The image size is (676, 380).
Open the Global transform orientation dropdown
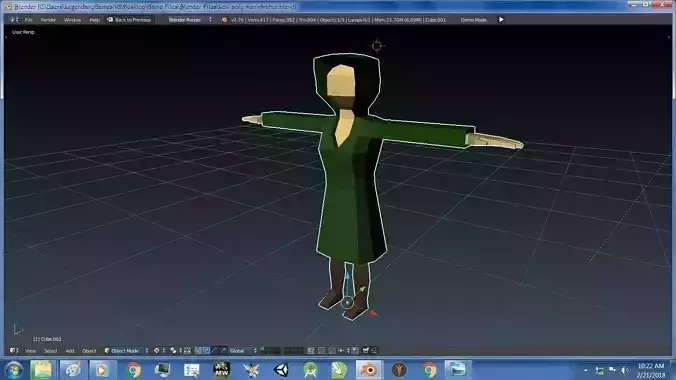pos(243,351)
